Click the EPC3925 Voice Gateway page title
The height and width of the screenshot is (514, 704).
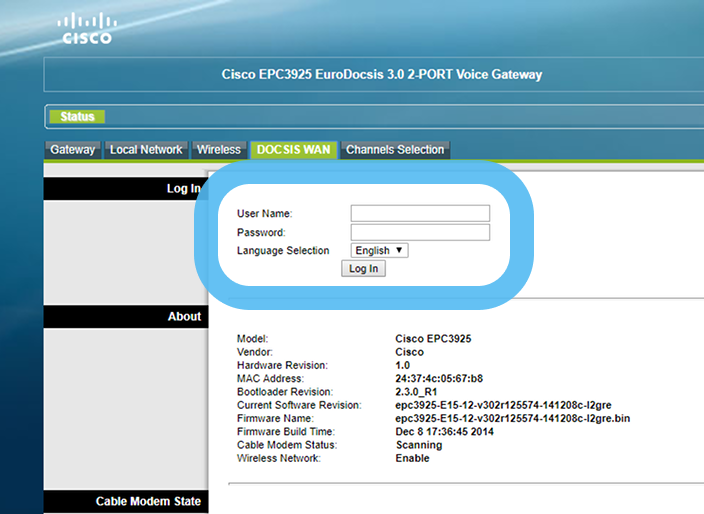pos(381,75)
